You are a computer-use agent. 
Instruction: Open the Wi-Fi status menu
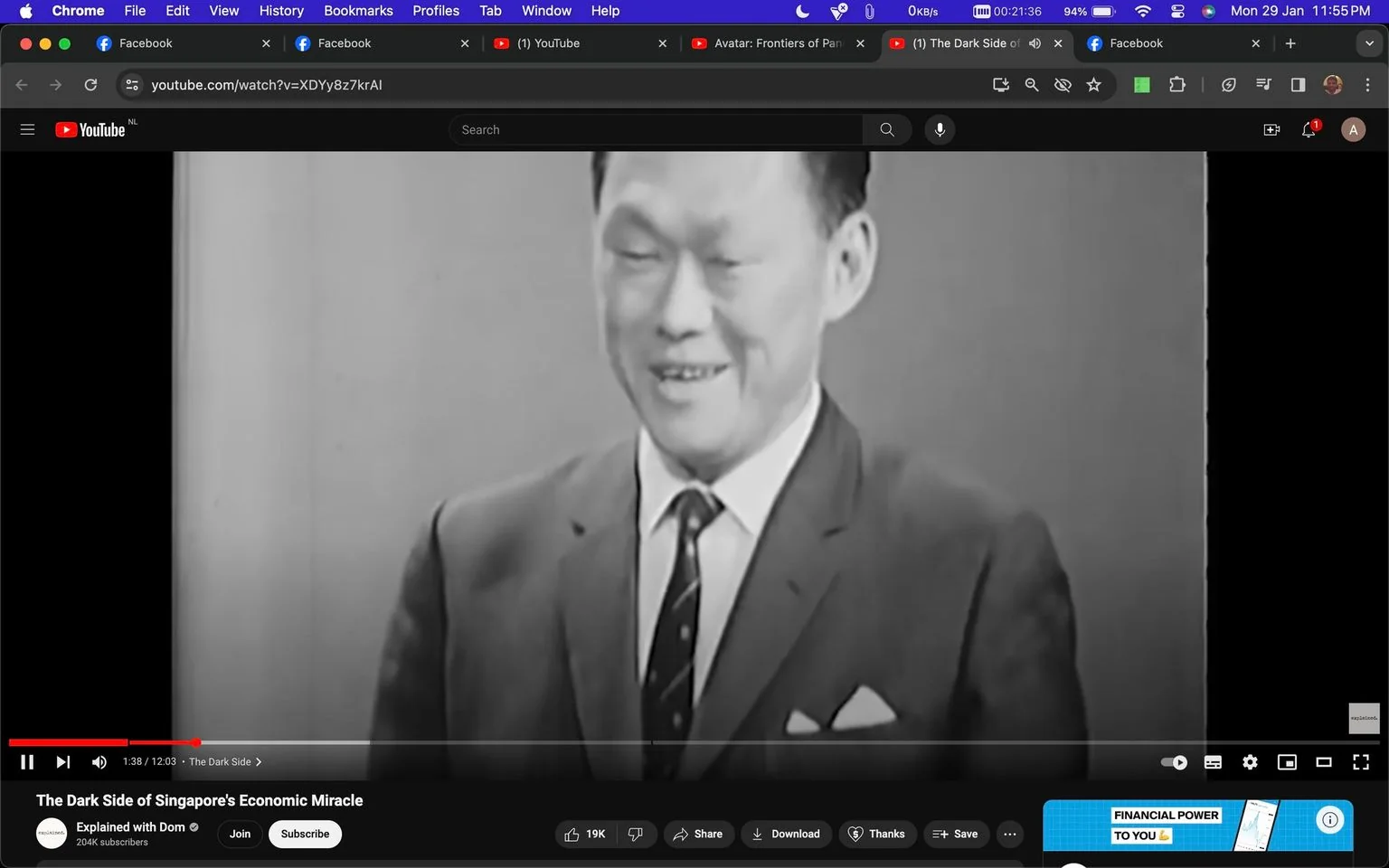1143,11
